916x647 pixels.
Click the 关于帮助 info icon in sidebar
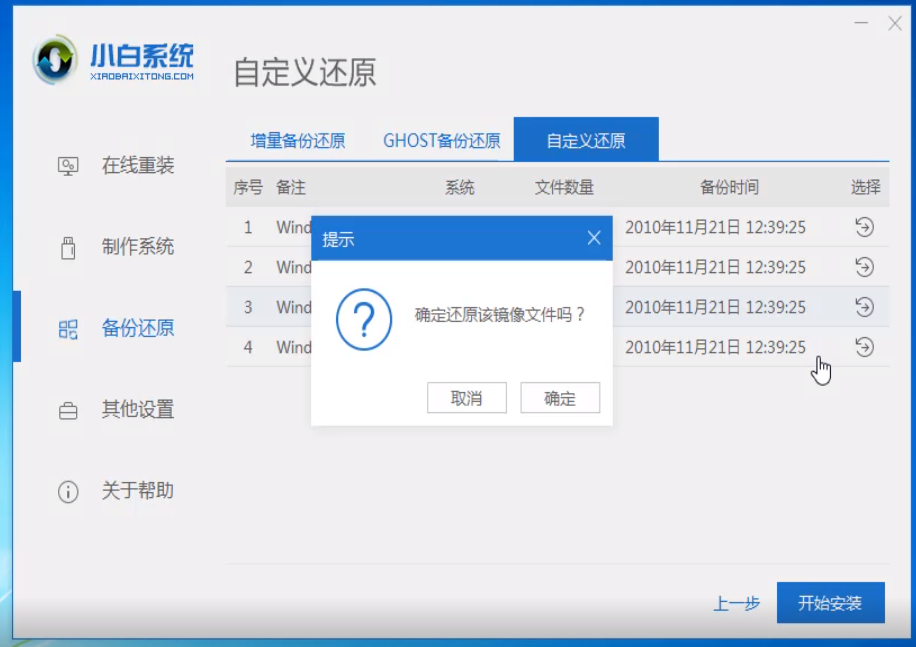point(68,492)
